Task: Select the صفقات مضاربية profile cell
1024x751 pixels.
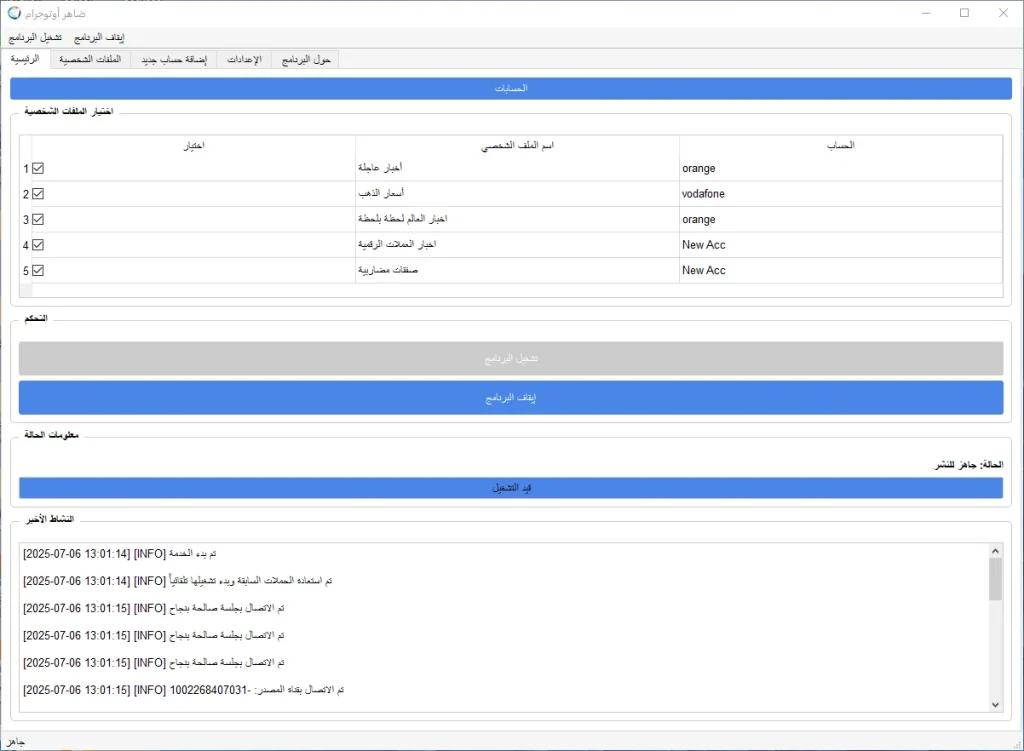Action: coord(517,270)
